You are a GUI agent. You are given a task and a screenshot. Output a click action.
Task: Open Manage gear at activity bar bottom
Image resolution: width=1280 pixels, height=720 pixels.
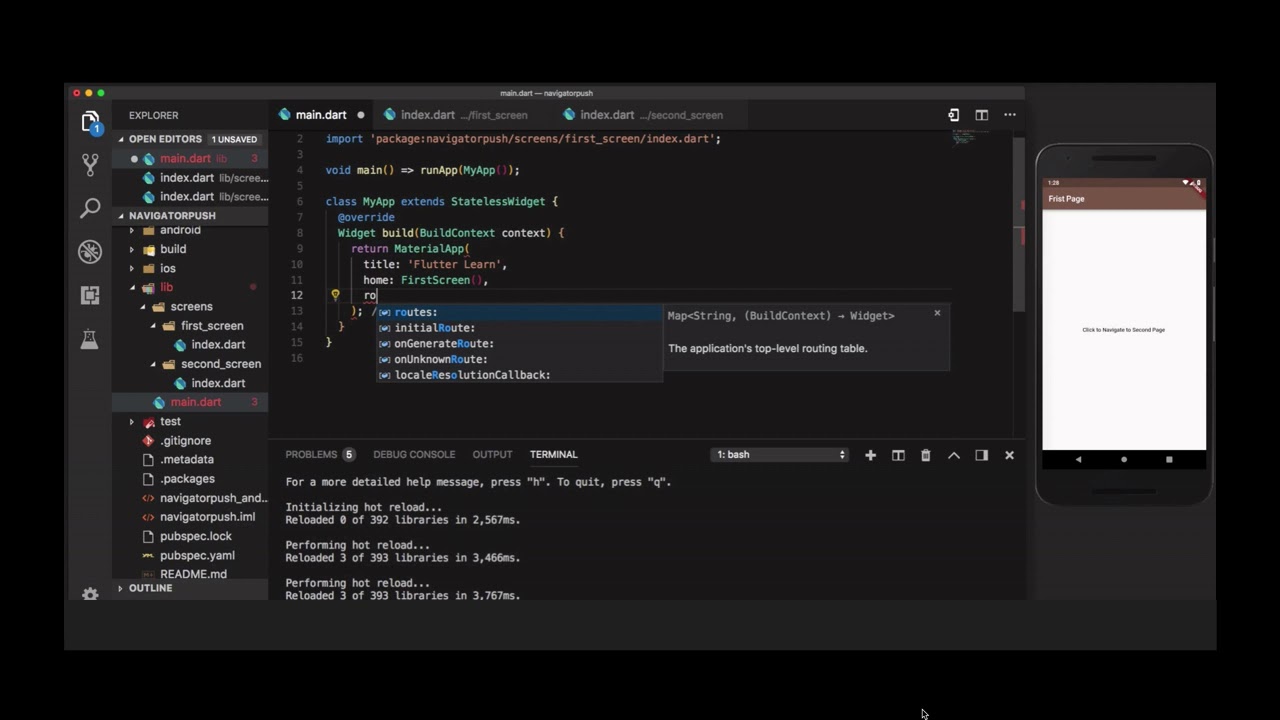tap(90, 593)
